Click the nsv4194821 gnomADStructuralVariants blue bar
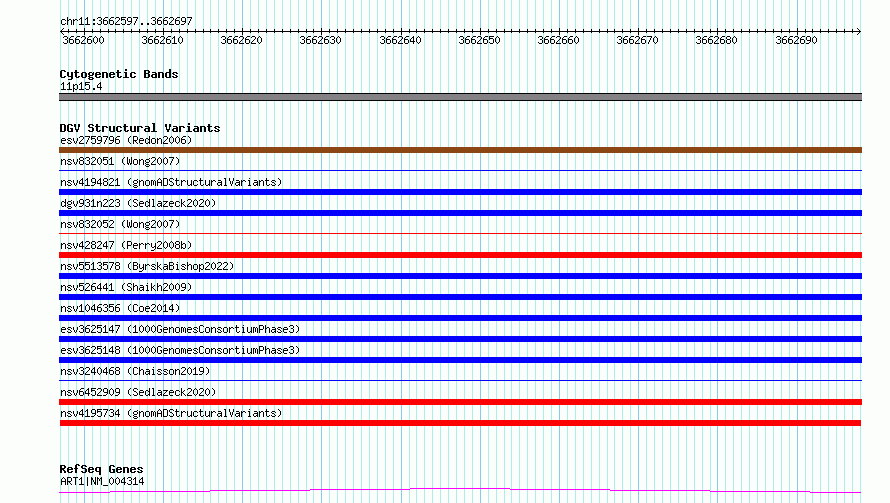The height and width of the screenshot is (503, 890). pyautogui.click(x=460, y=192)
